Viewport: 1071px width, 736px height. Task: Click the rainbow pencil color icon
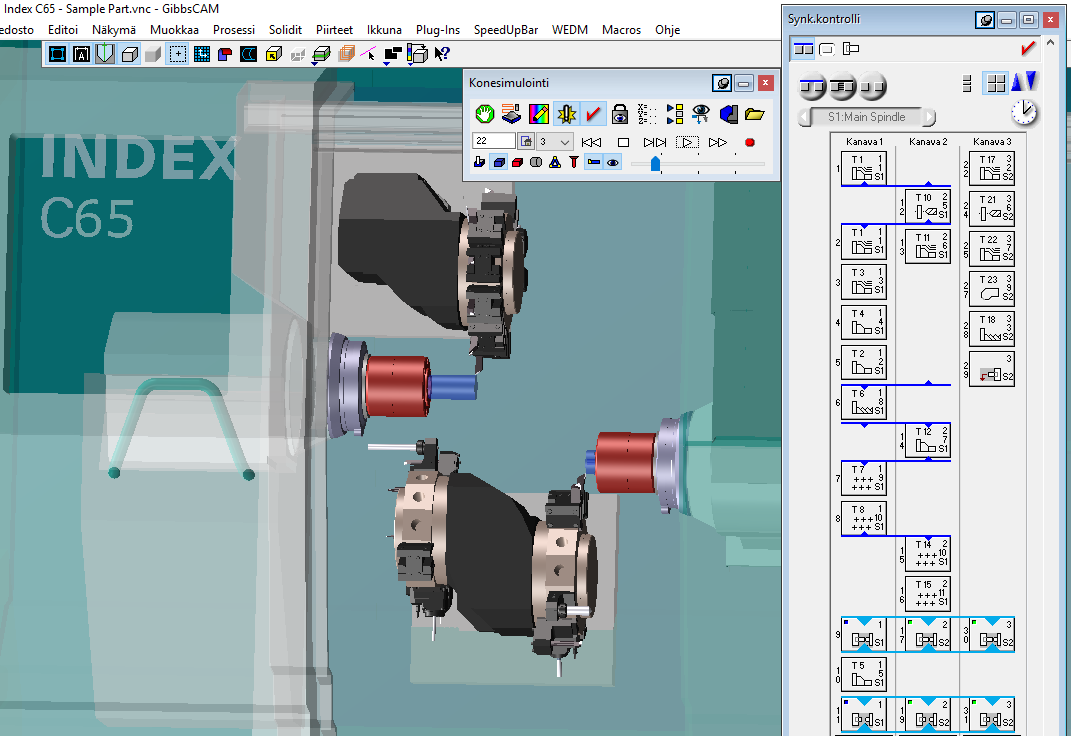[539, 114]
